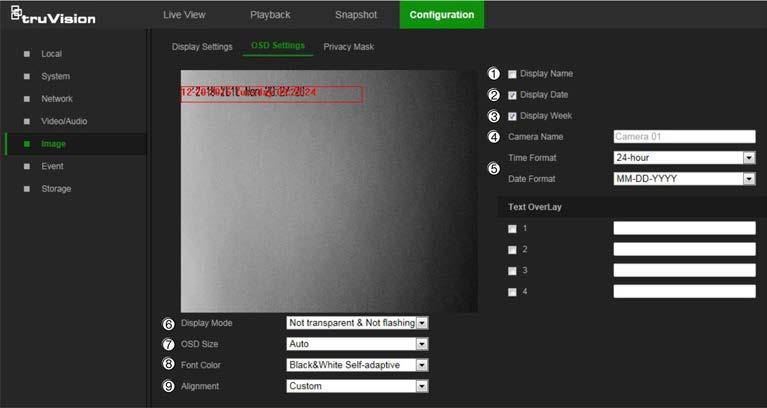Click the Text Overlay 3 input field
Screen dimensions: 767x408
(x=684, y=270)
